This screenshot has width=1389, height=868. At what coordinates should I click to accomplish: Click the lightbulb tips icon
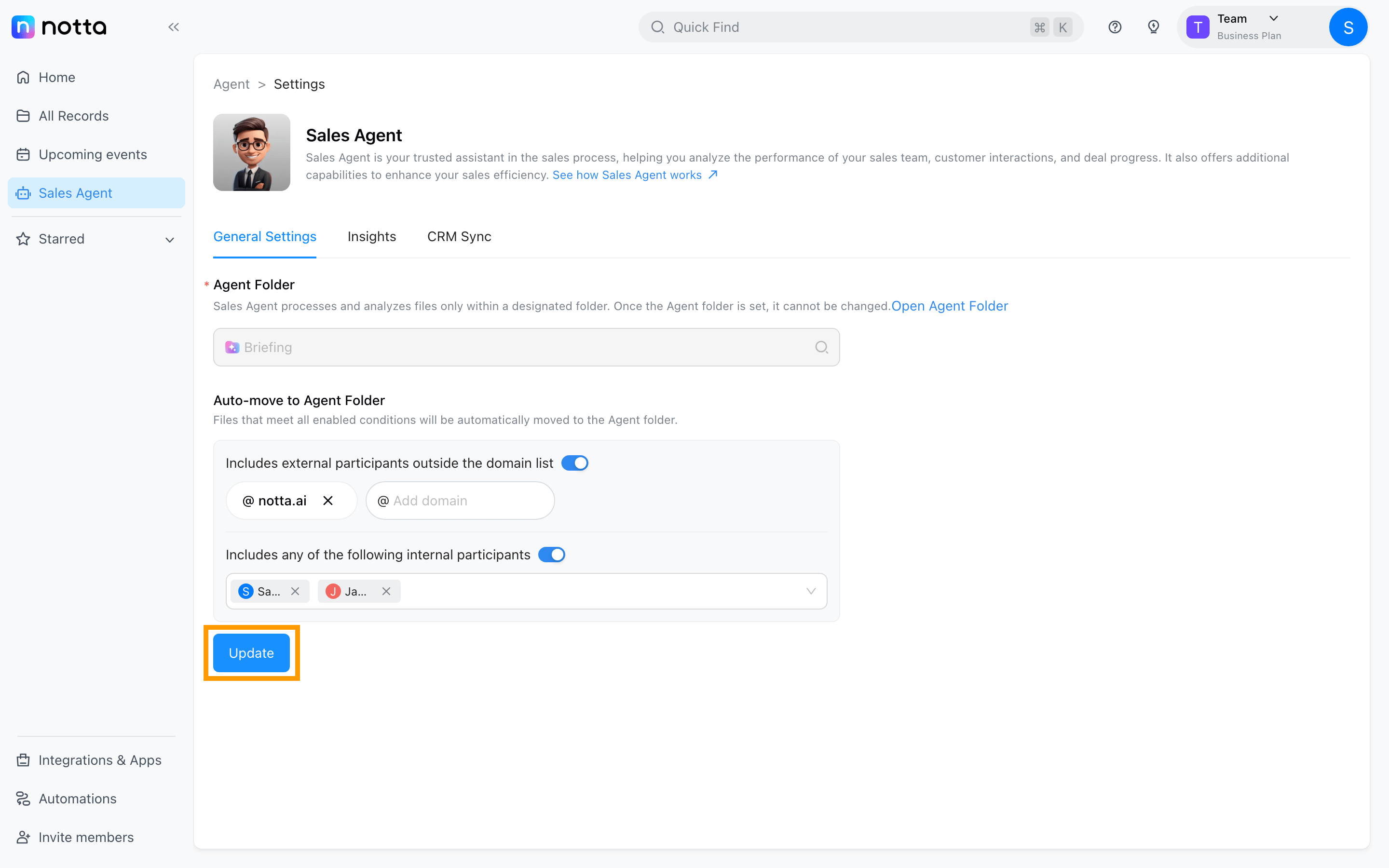(1153, 27)
